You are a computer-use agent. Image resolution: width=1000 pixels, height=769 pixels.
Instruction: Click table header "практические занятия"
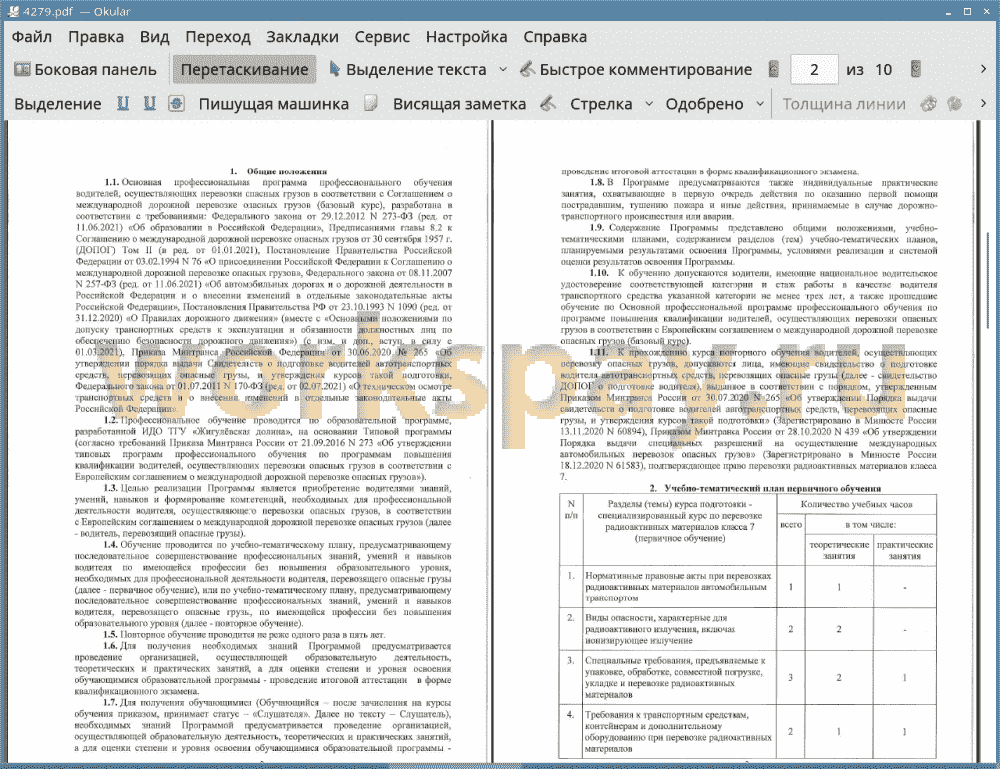pyautogui.click(x=905, y=550)
